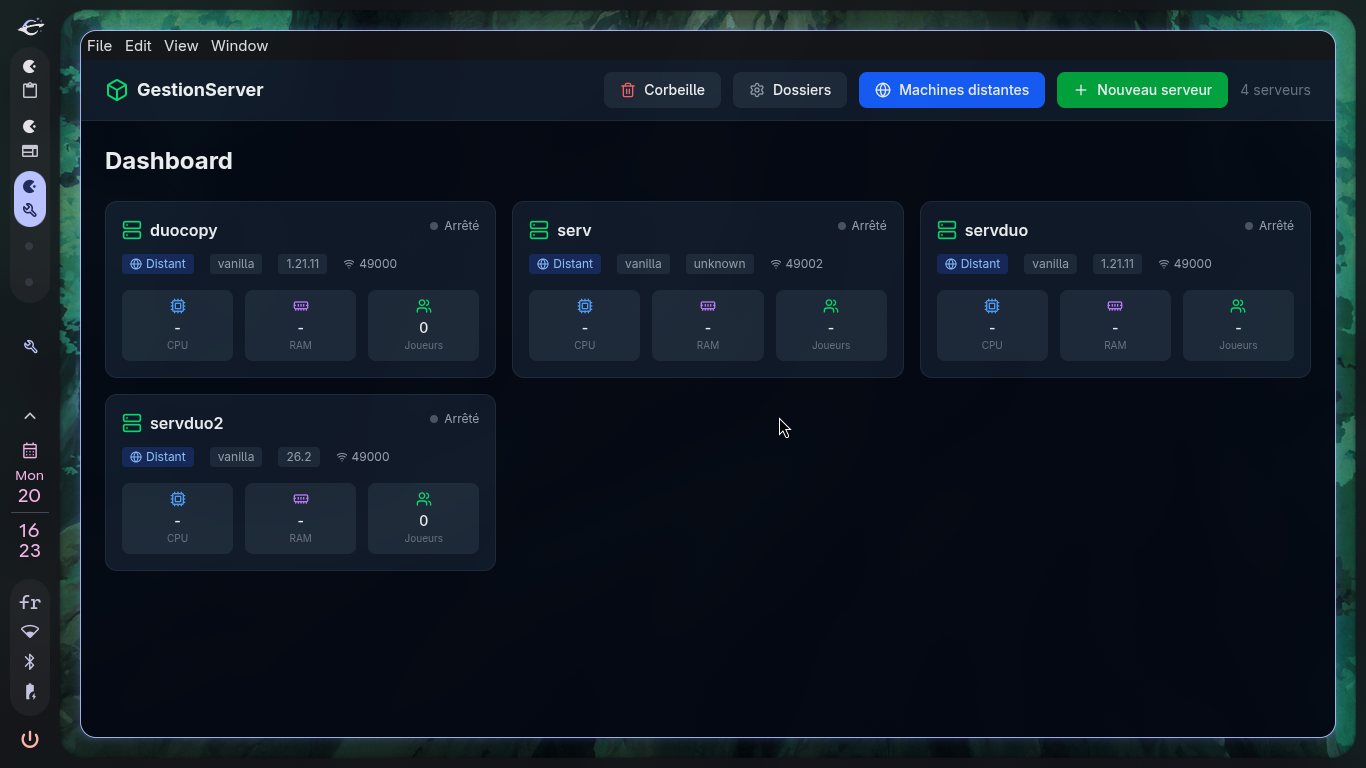This screenshot has width=1366, height=768.
Task: Click Machines distantes button
Action: tap(952, 90)
